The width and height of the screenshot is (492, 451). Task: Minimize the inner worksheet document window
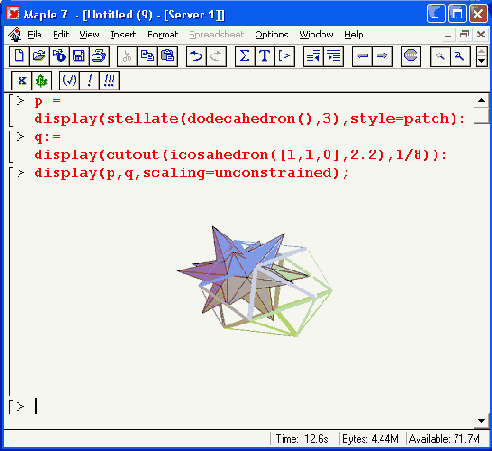coord(448,34)
